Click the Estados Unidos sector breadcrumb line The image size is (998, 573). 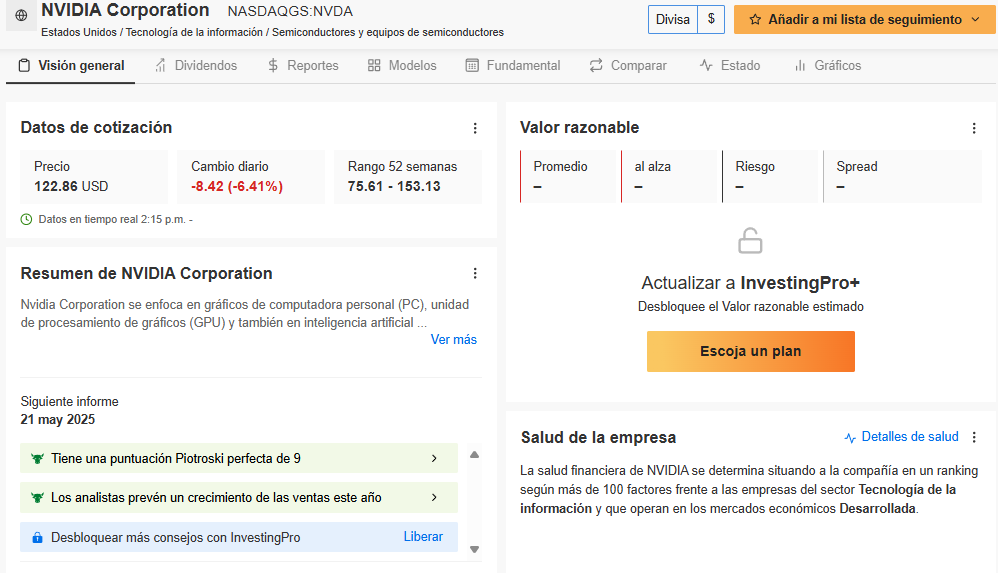(272, 32)
